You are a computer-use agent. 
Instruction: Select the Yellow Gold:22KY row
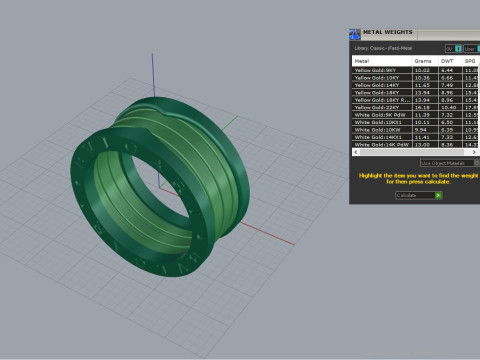416,107
